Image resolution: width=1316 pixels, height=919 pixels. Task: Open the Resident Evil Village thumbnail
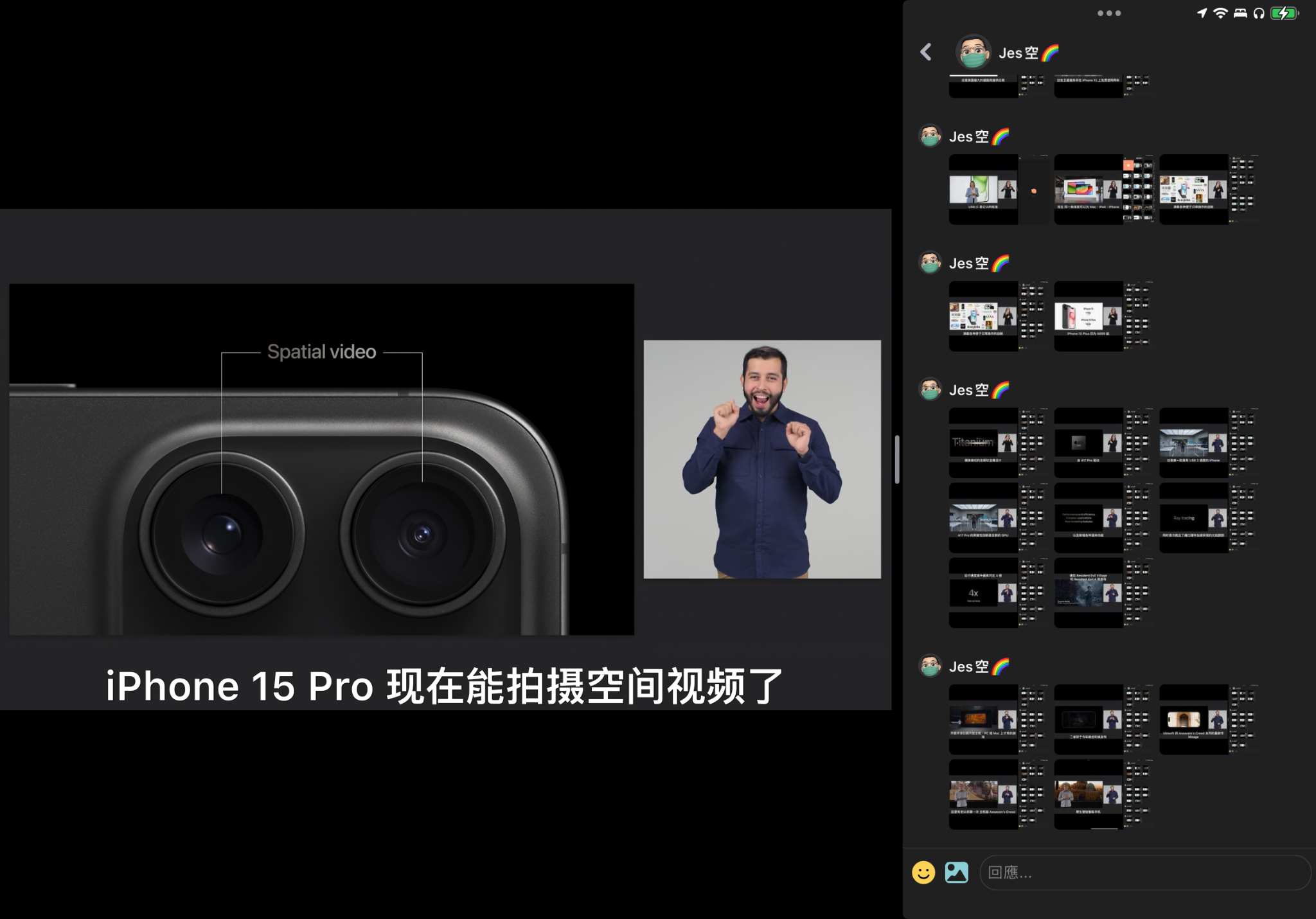[1103, 593]
